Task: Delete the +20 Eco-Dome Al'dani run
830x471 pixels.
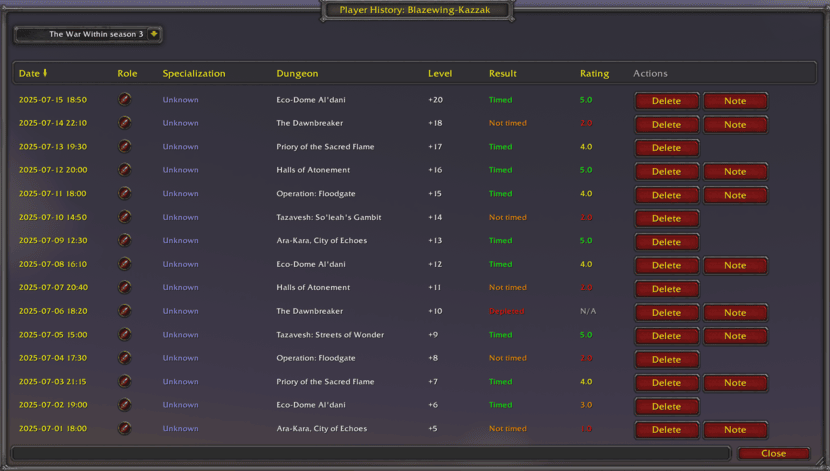Action: pyautogui.click(x=666, y=101)
